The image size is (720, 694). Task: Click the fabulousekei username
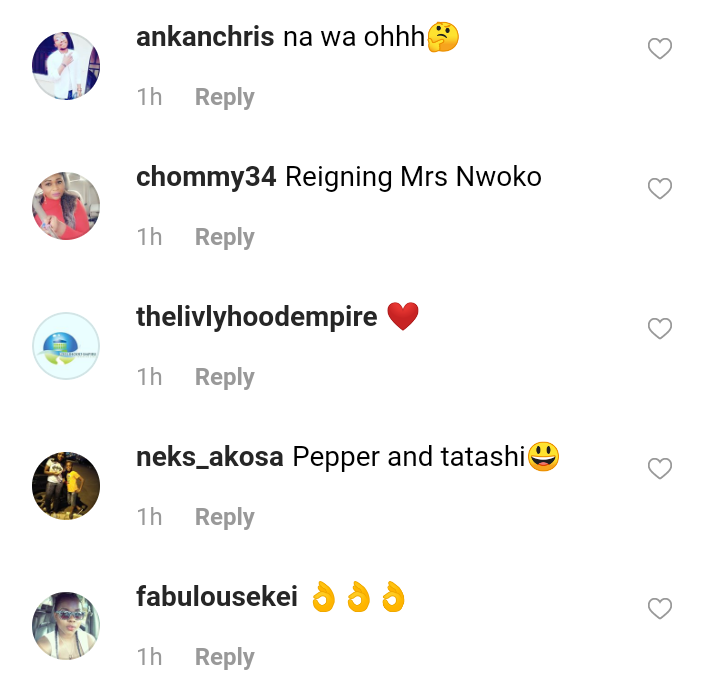[217, 598]
